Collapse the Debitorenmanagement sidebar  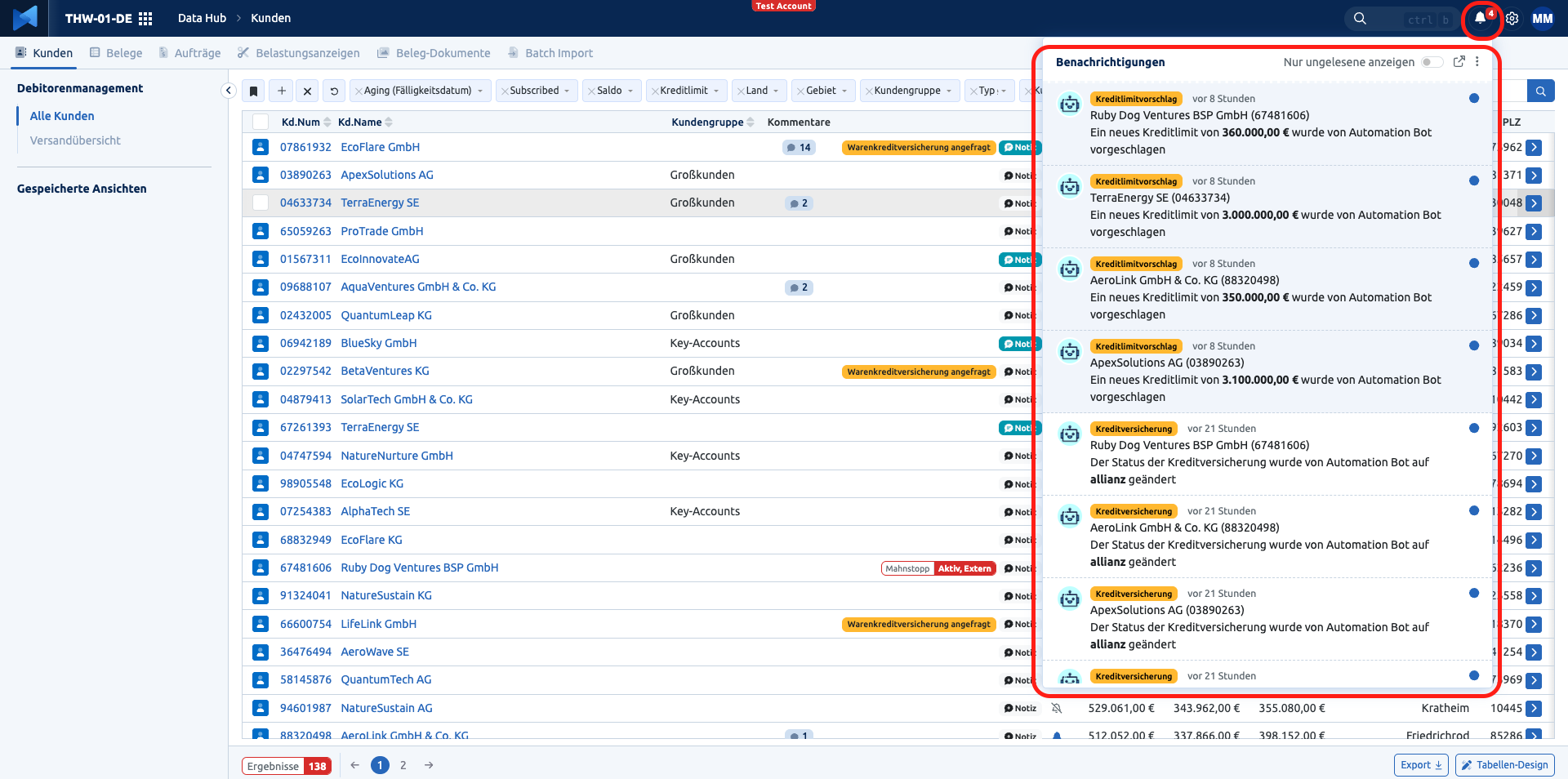(229, 91)
